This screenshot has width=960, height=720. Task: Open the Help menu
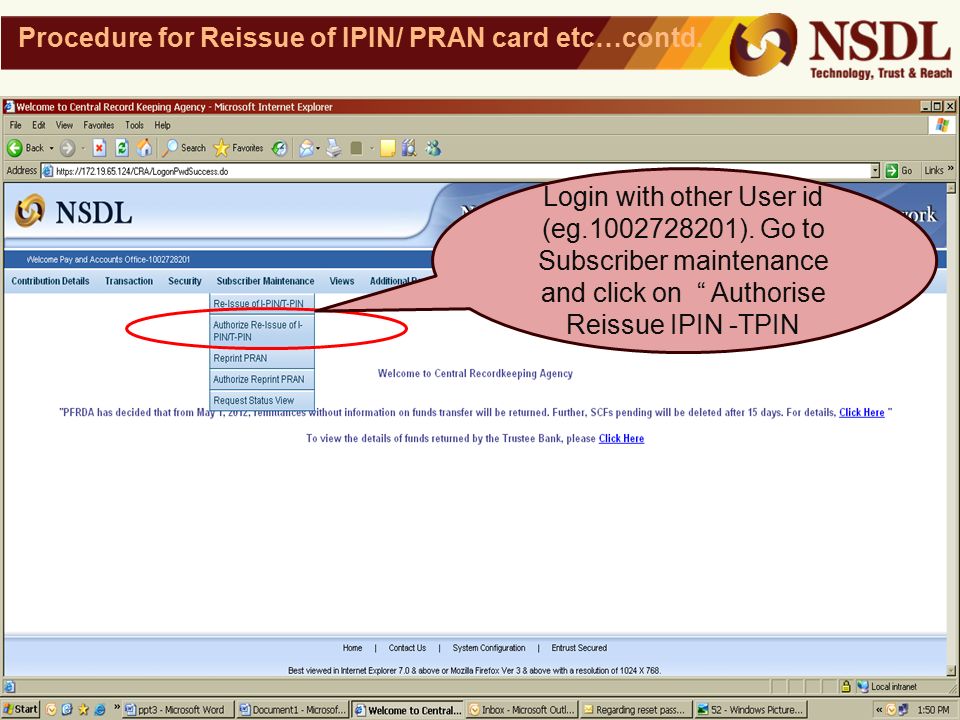(162, 125)
